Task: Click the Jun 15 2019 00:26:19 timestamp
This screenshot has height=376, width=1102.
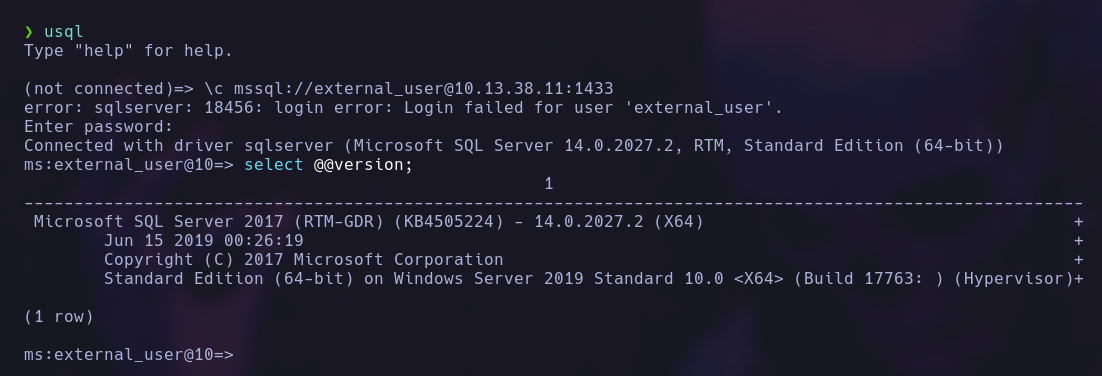Action: click(204, 240)
